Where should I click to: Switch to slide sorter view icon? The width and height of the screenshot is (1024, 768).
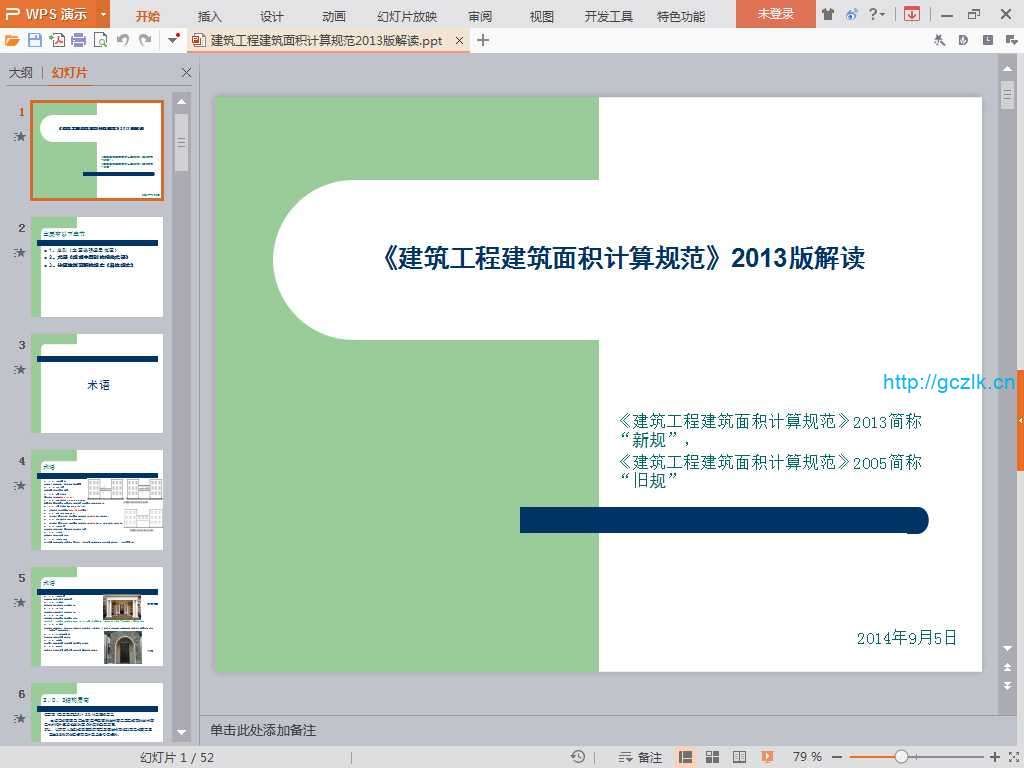pyautogui.click(x=712, y=757)
